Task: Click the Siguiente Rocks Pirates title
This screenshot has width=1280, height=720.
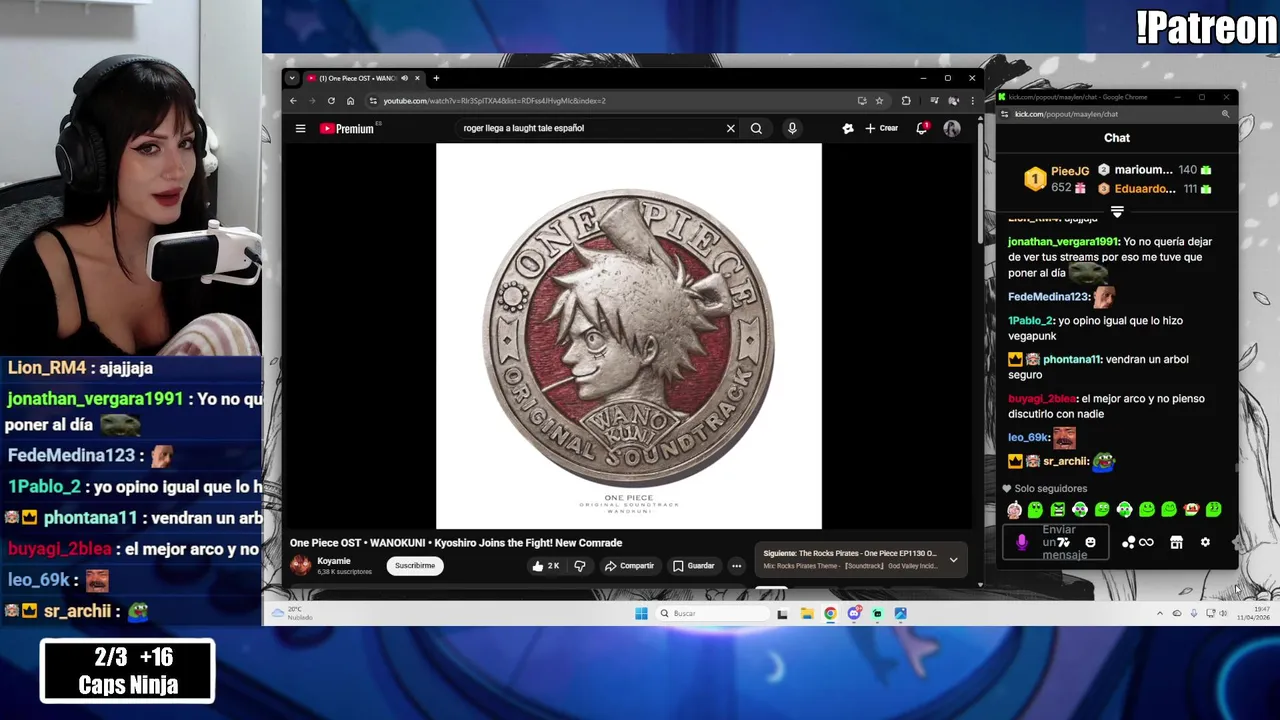Action: (850, 553)
